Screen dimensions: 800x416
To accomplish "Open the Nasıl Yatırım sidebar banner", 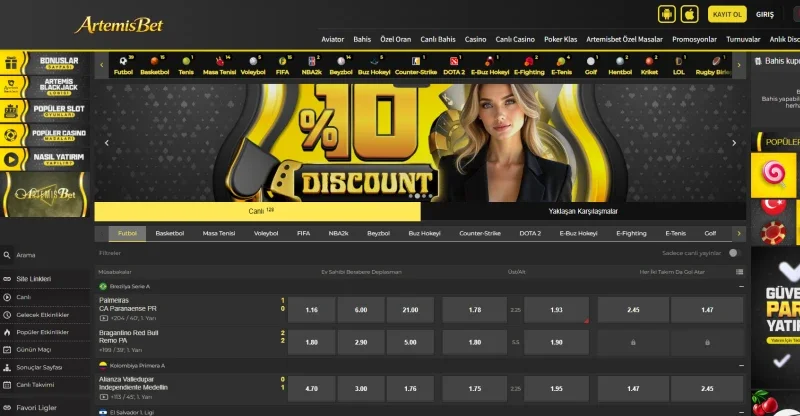I will [45, 159].
